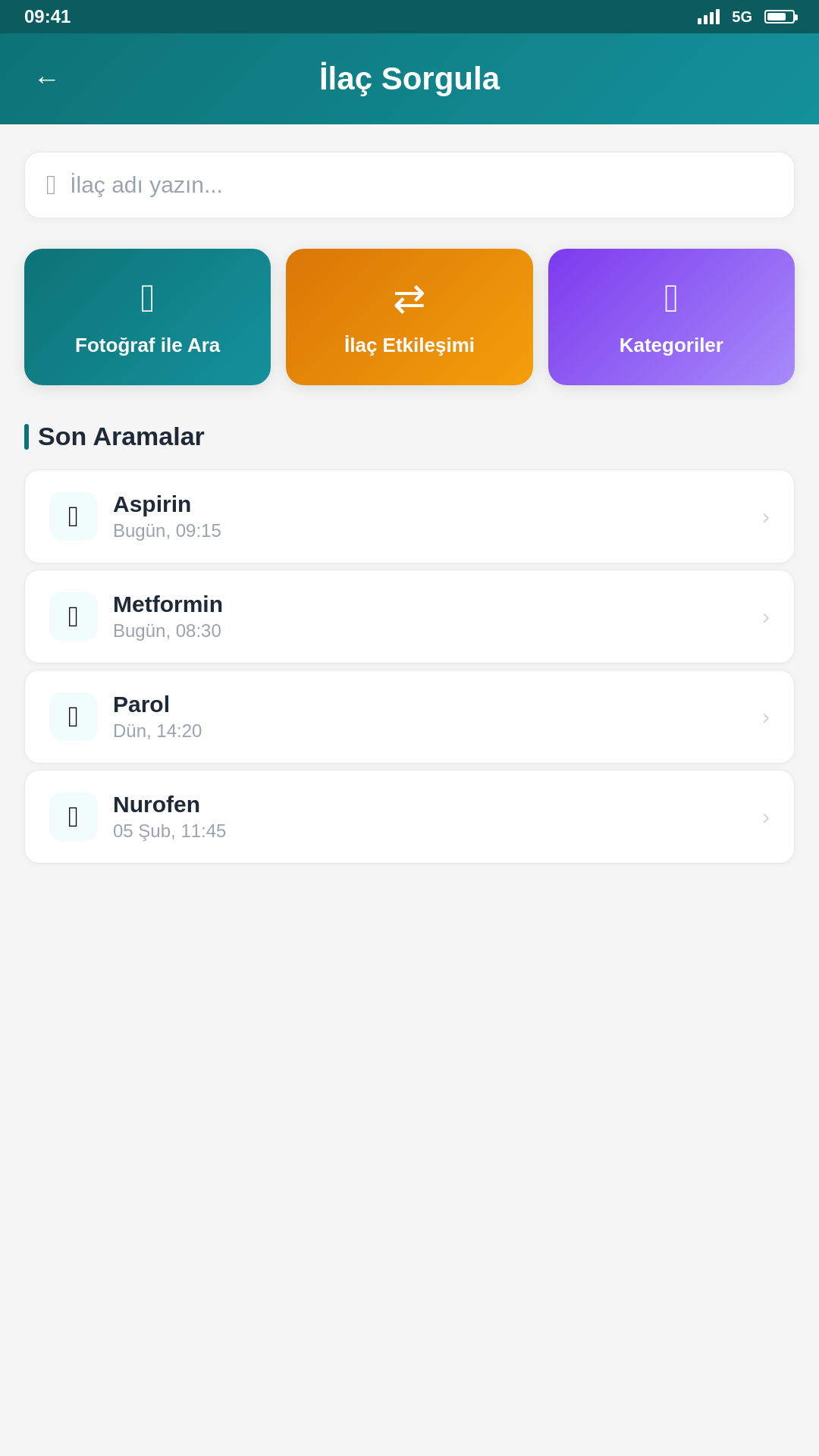Tap the camera icon on teal card
This screenshot has width=819, height=1456.
click(148, 298)
